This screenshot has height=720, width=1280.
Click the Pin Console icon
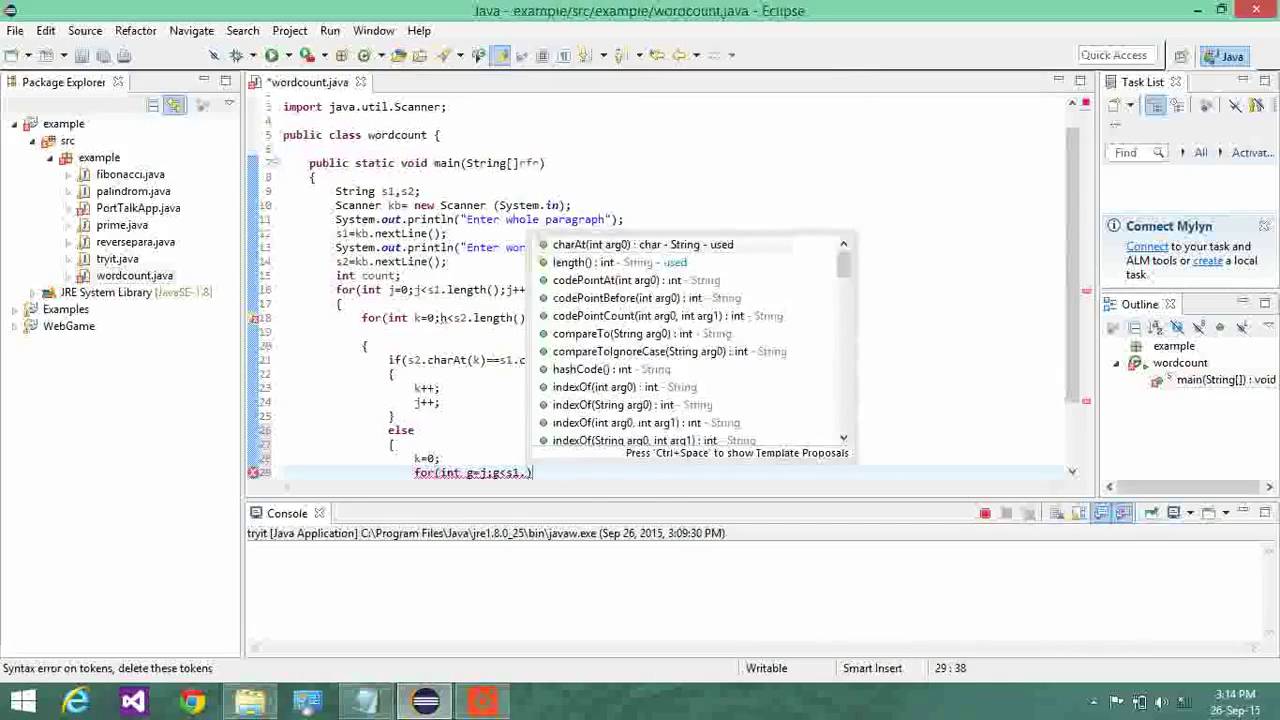click(1152, 513)
